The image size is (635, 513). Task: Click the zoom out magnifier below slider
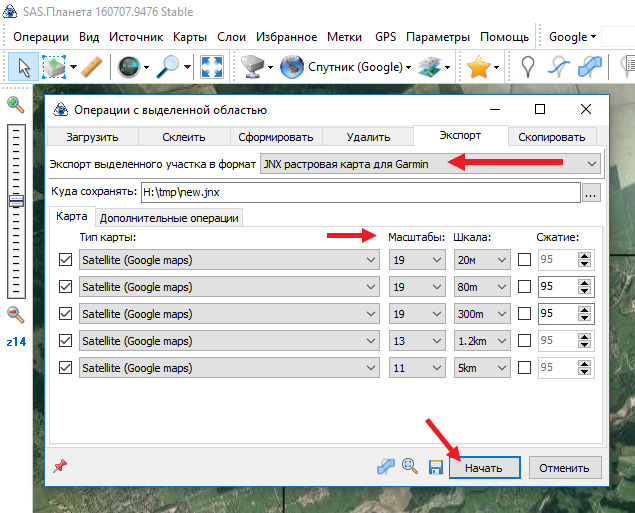16,314
